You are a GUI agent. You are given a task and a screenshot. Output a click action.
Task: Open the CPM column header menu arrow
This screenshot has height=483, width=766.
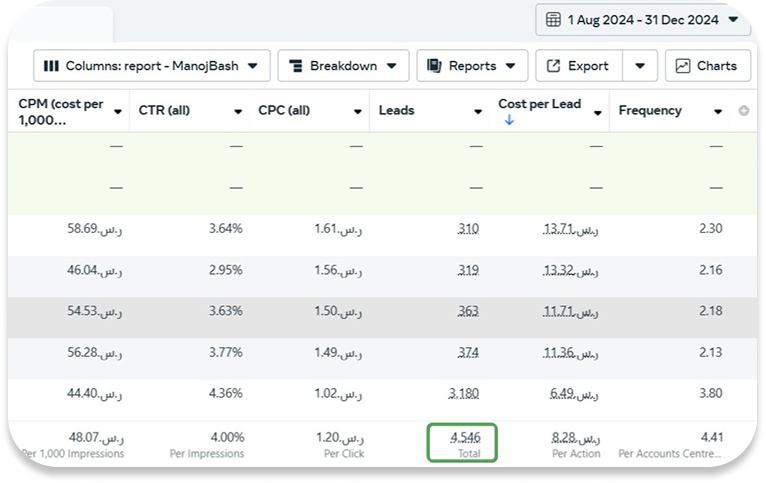coord(118,111)
